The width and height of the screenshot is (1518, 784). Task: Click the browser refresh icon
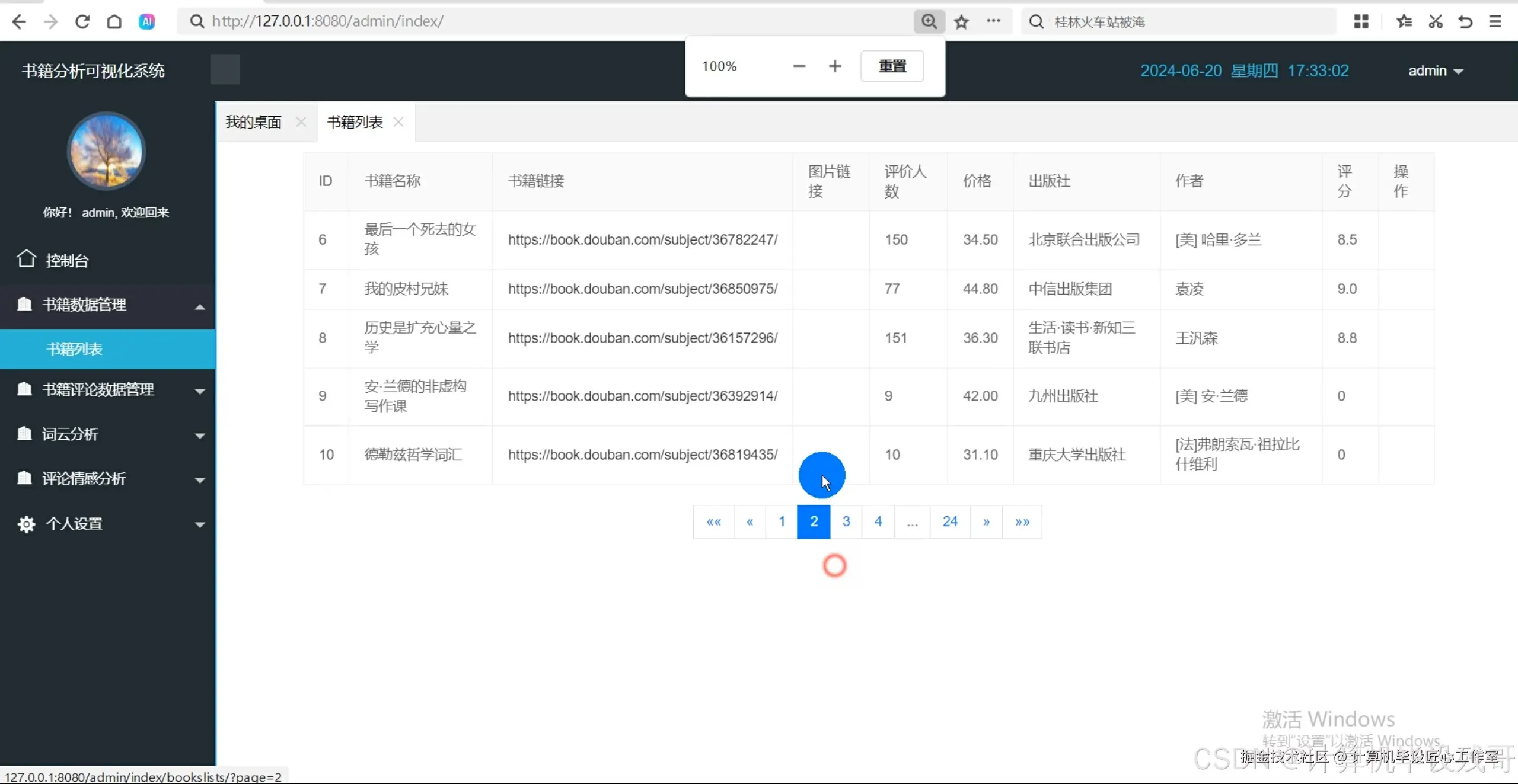click(82, 22)
